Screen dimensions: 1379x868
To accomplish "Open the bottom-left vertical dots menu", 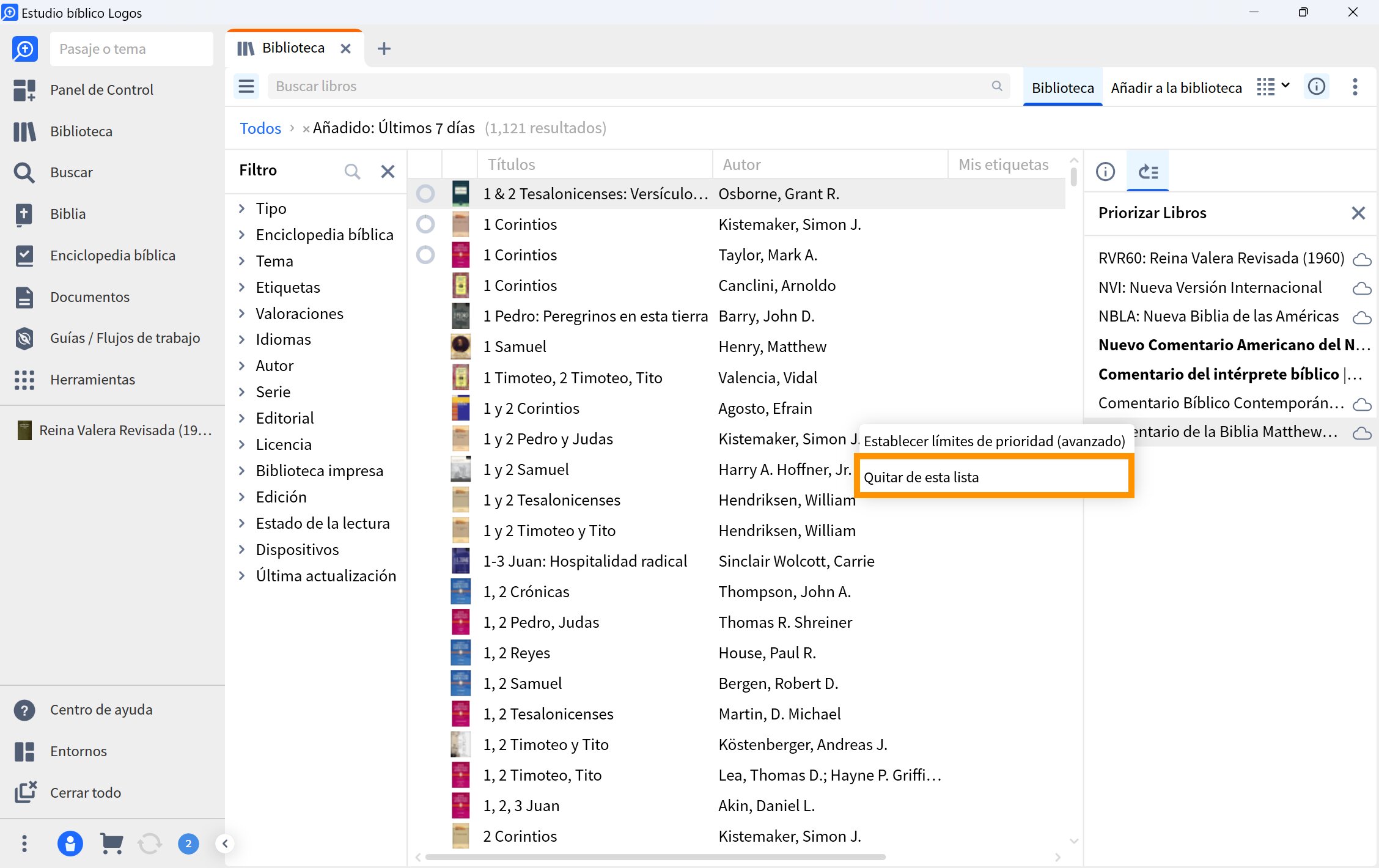I will [24, 844].
